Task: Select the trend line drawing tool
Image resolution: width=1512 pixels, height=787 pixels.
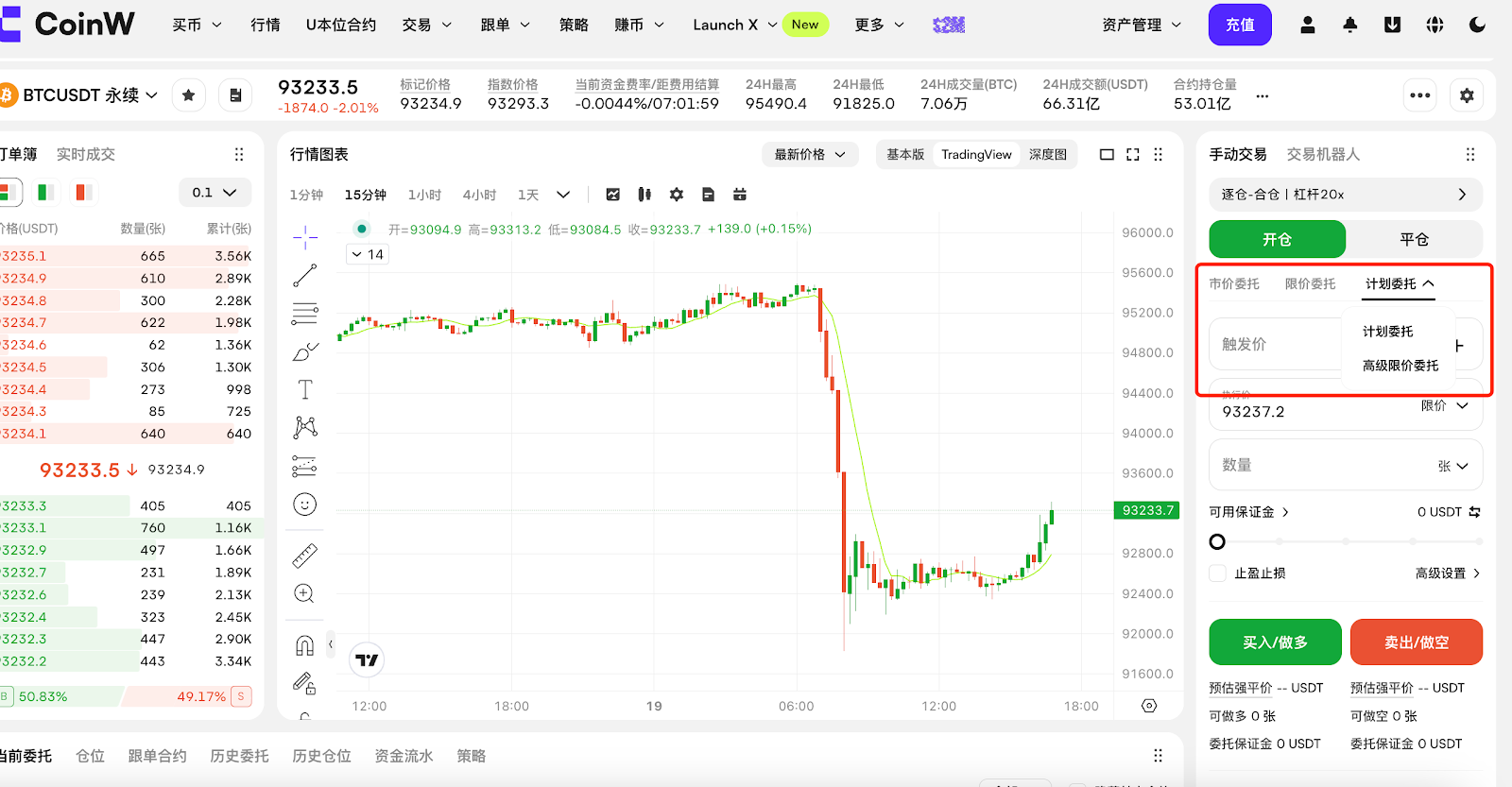Action: (x=304, y=275)
